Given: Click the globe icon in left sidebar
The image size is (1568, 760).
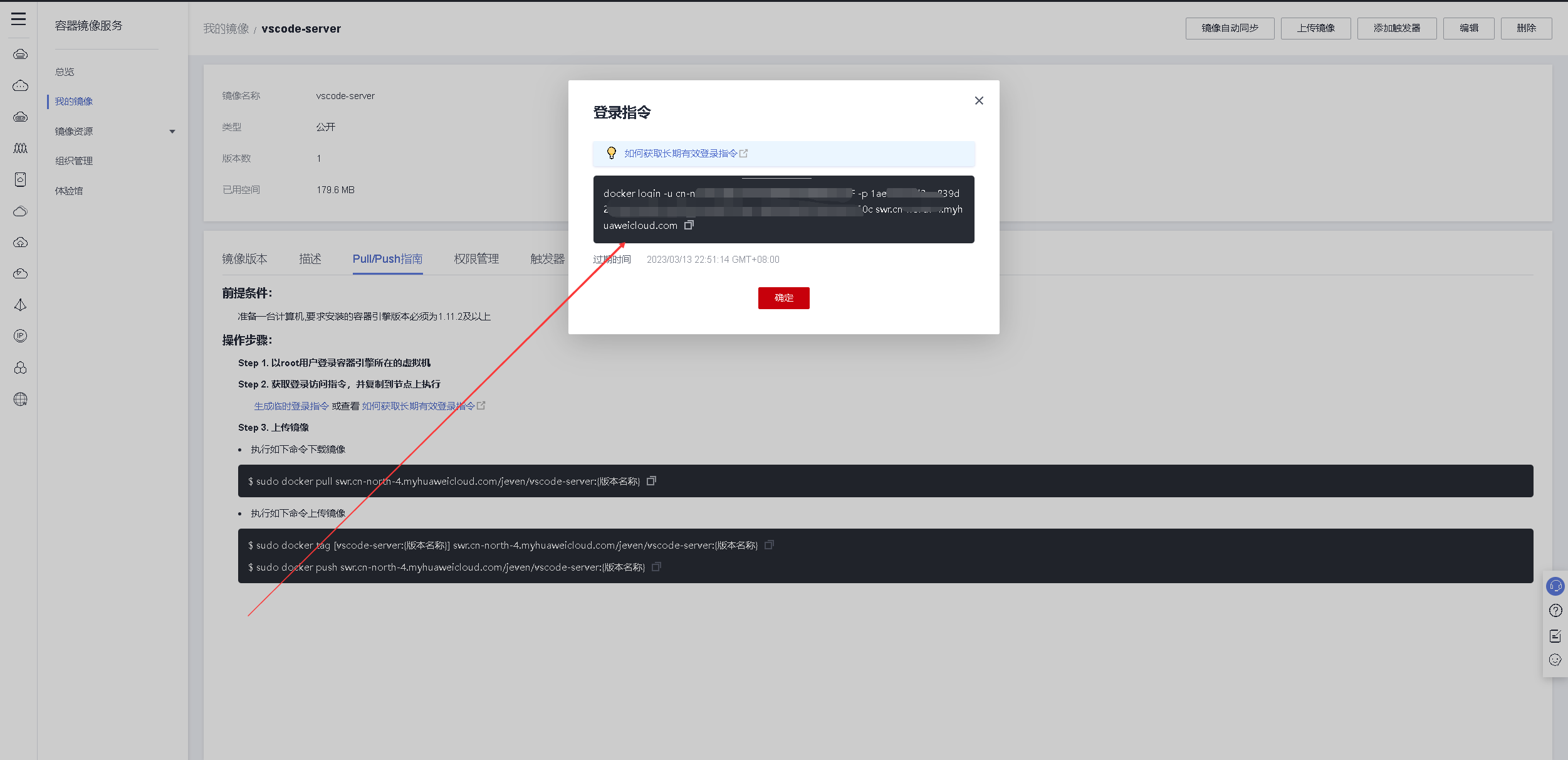Looking at the screenshot, I should tap(20, 399).
